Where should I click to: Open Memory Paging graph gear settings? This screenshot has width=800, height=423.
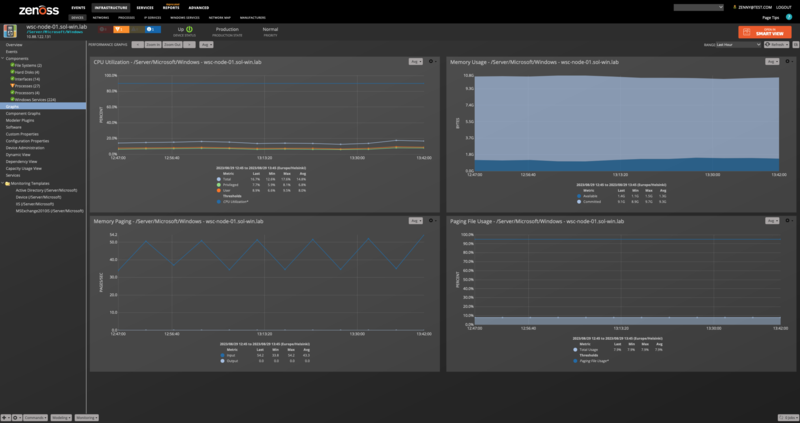coord(432,220)
